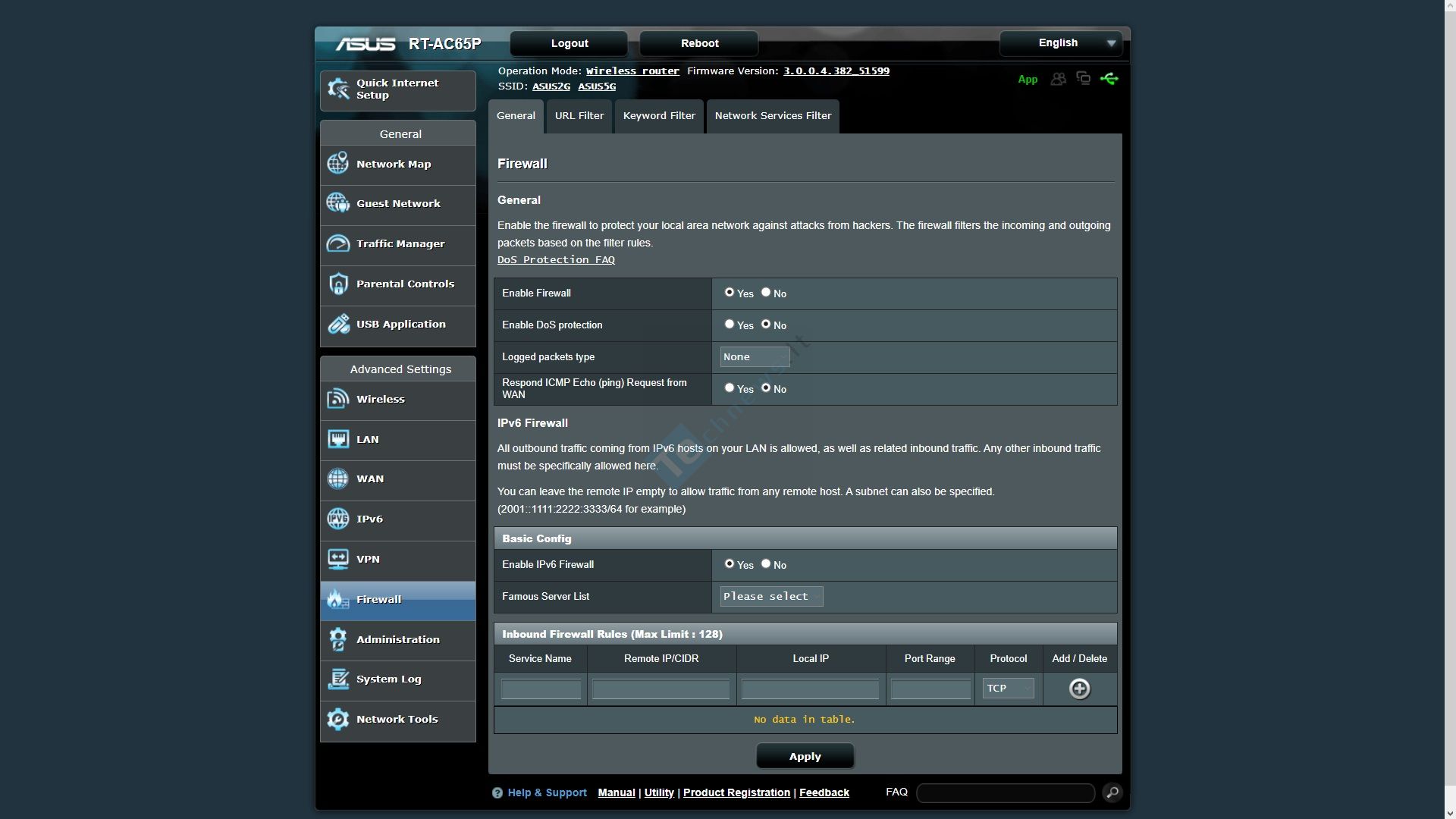Focus the FAQ search input field
Viewport: 1456px width, 819px height.
[x=1006, y=793]
